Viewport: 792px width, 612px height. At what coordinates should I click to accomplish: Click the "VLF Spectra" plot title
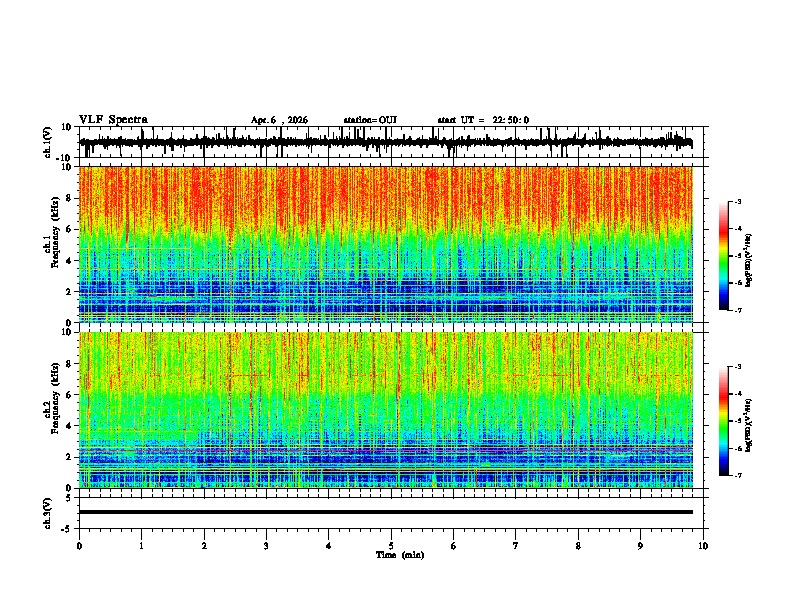point(113,120)
